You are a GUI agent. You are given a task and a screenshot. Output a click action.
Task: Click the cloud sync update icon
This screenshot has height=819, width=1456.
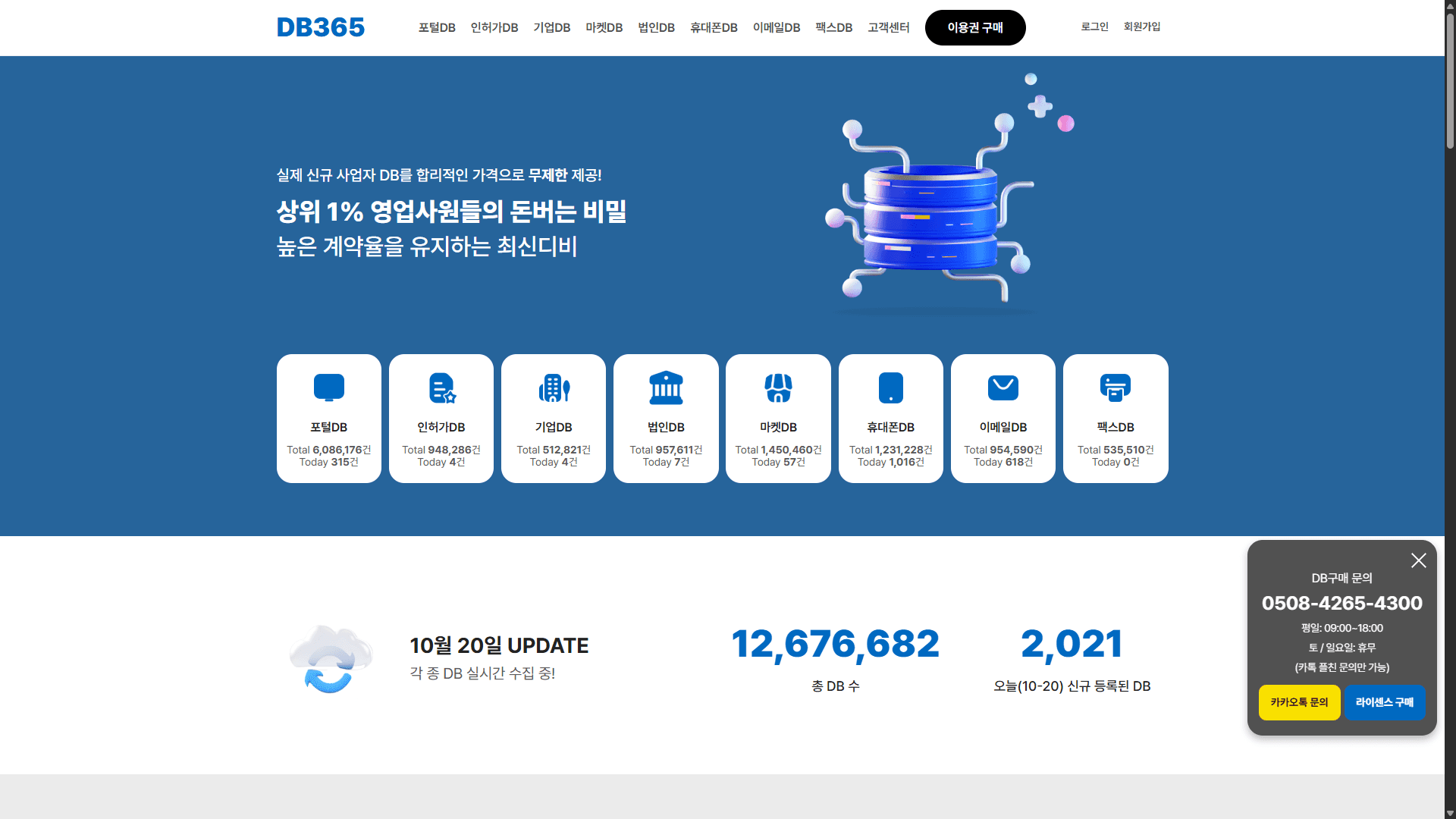pyautogui.click(x=331, y=658)
